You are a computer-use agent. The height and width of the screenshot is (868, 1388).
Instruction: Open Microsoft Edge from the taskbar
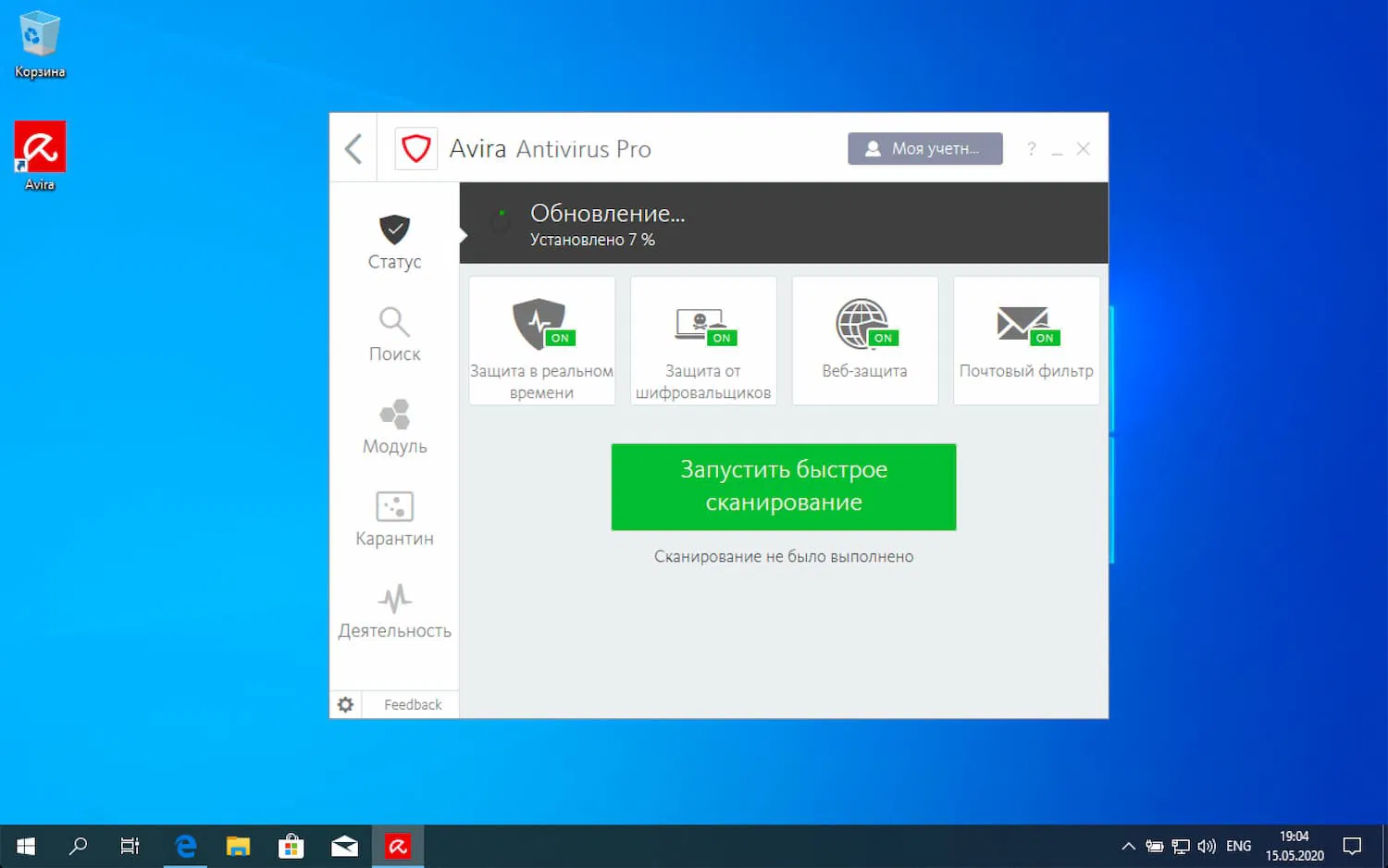[x=185, y=845]
